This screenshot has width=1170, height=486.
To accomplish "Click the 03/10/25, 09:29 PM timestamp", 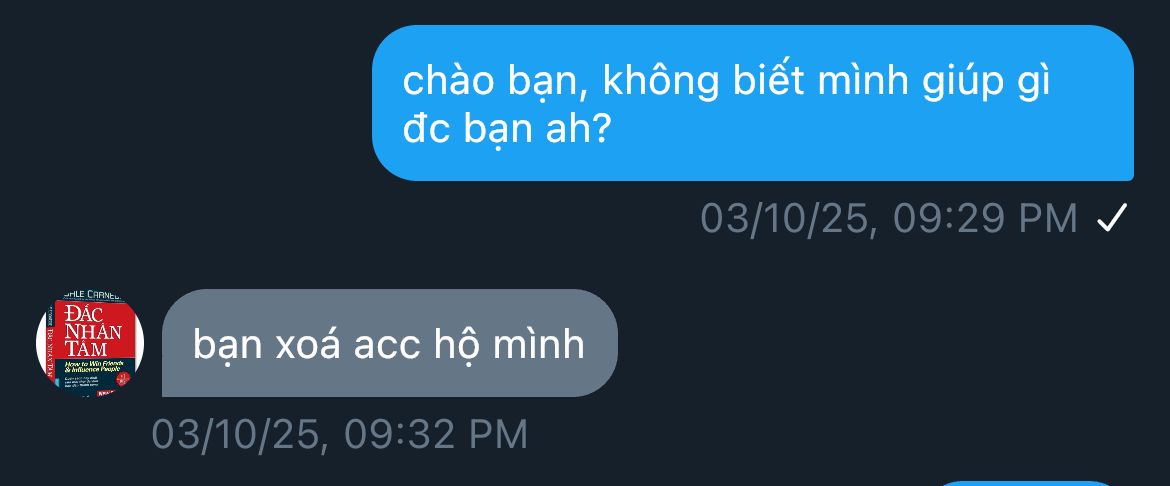I will tap(889, 219).
